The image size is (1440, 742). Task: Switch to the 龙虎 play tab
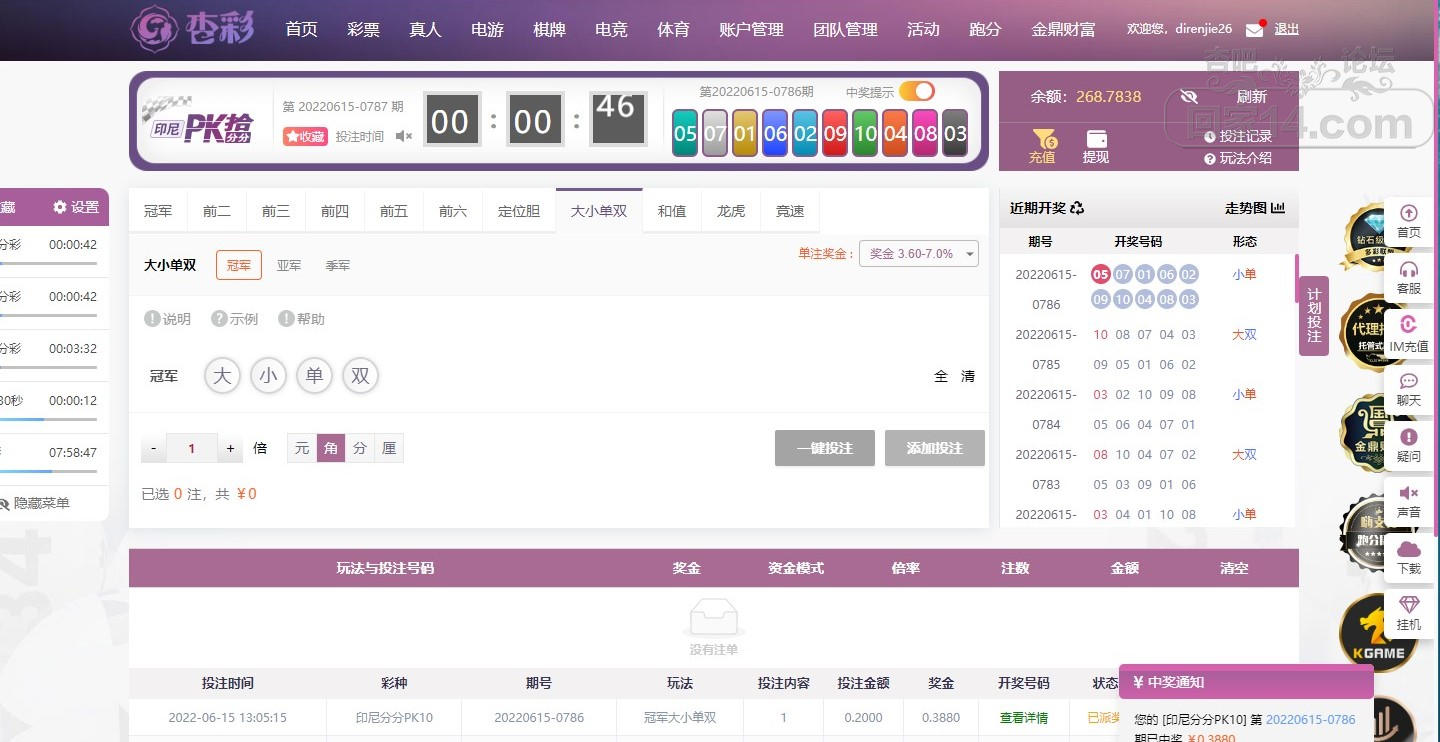tap(731, 211)
